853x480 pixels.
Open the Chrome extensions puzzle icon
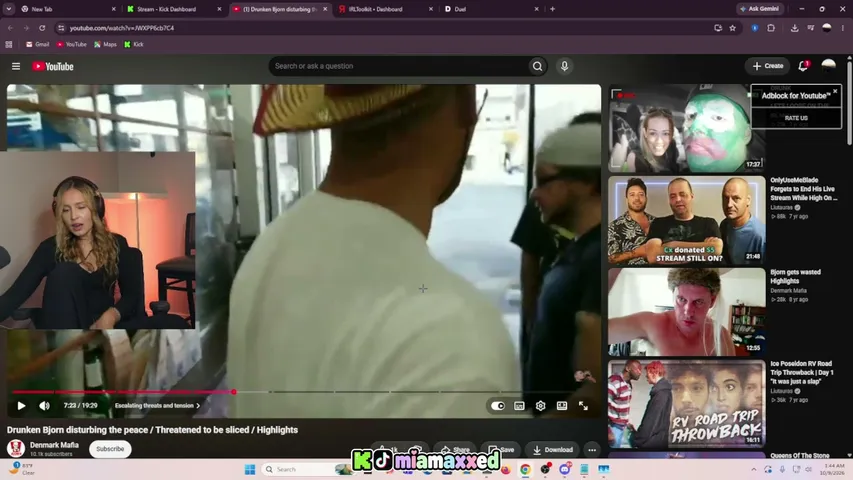(771, 28)
